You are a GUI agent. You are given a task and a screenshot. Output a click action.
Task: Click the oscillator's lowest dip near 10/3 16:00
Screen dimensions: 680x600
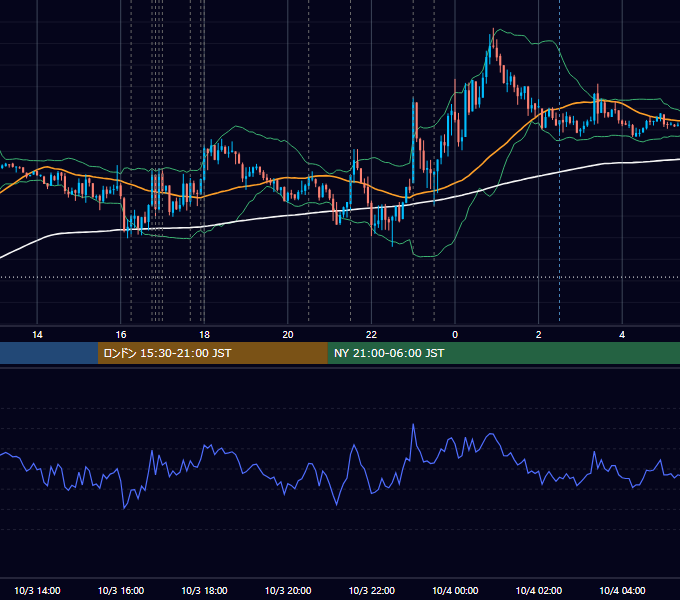pos(124,508)
